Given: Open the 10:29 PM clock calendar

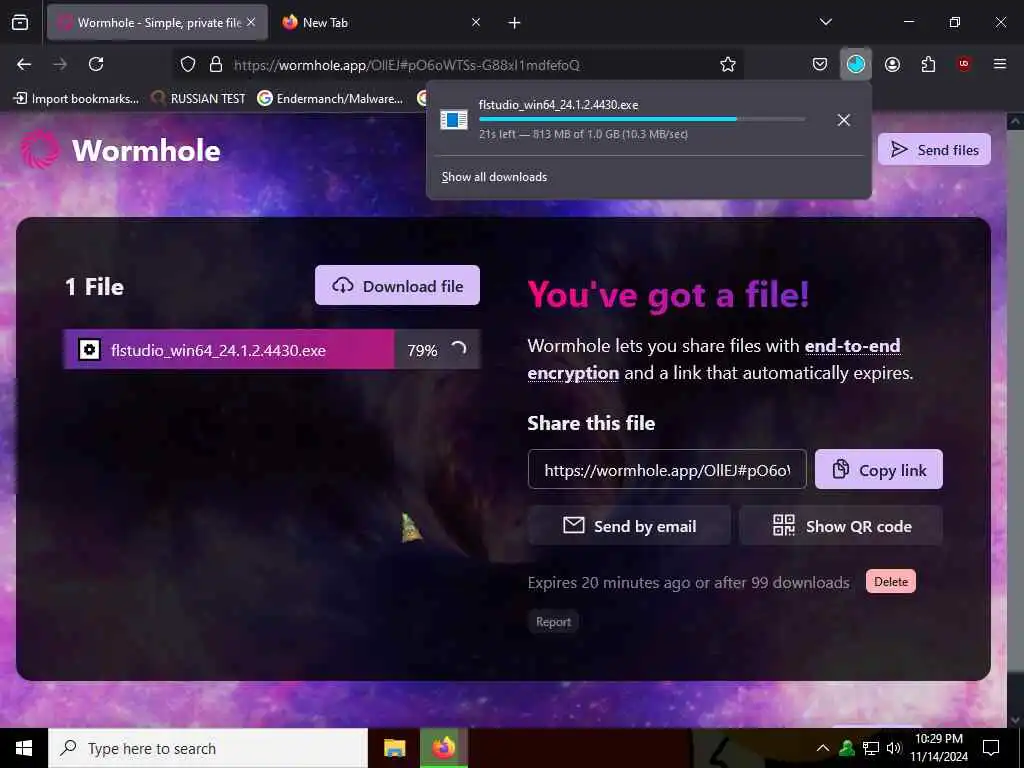Looking at the screenshot, I should [939, 748].
